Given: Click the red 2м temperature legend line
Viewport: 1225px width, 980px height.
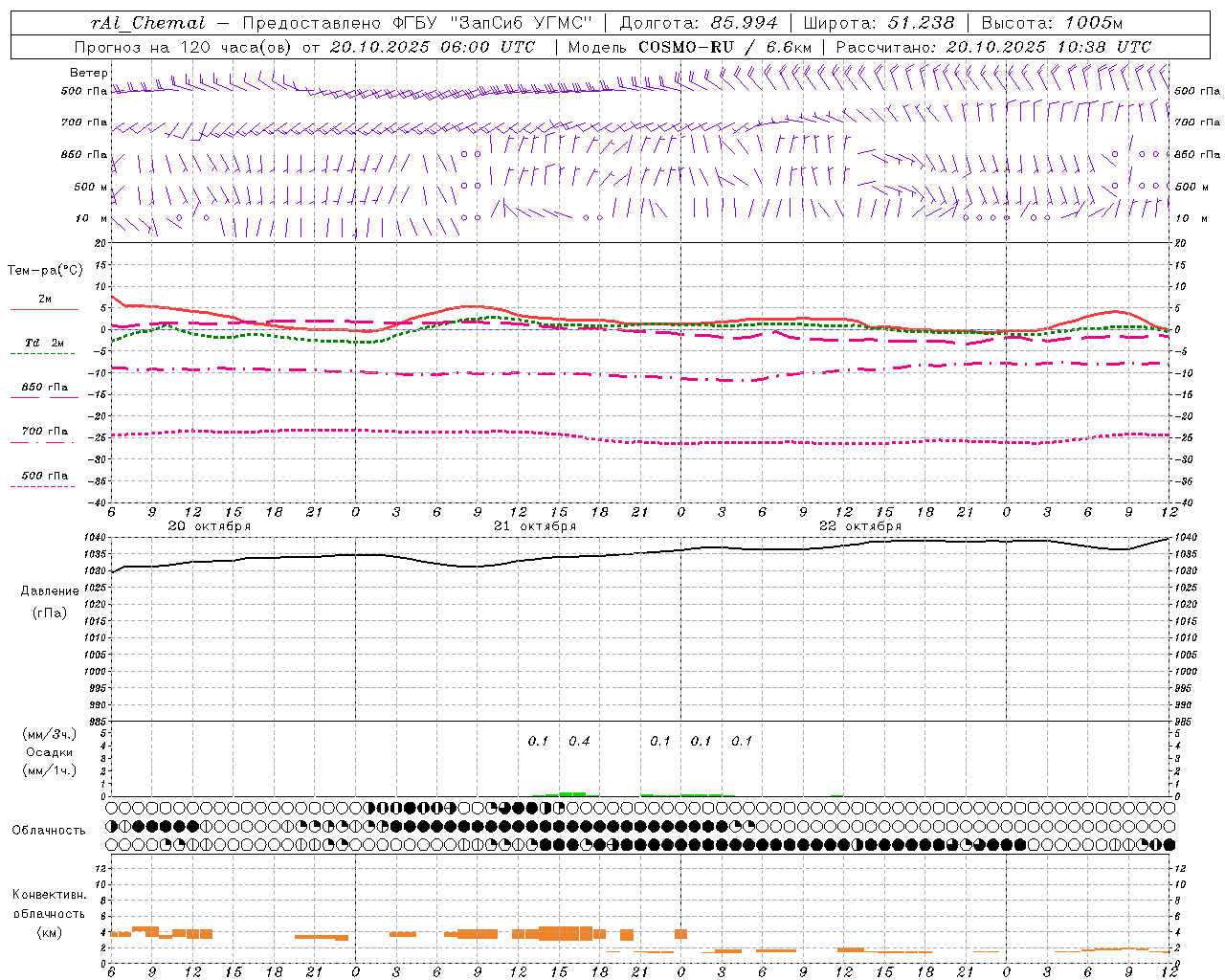Looking at the screenshot, I should [44, 310].
